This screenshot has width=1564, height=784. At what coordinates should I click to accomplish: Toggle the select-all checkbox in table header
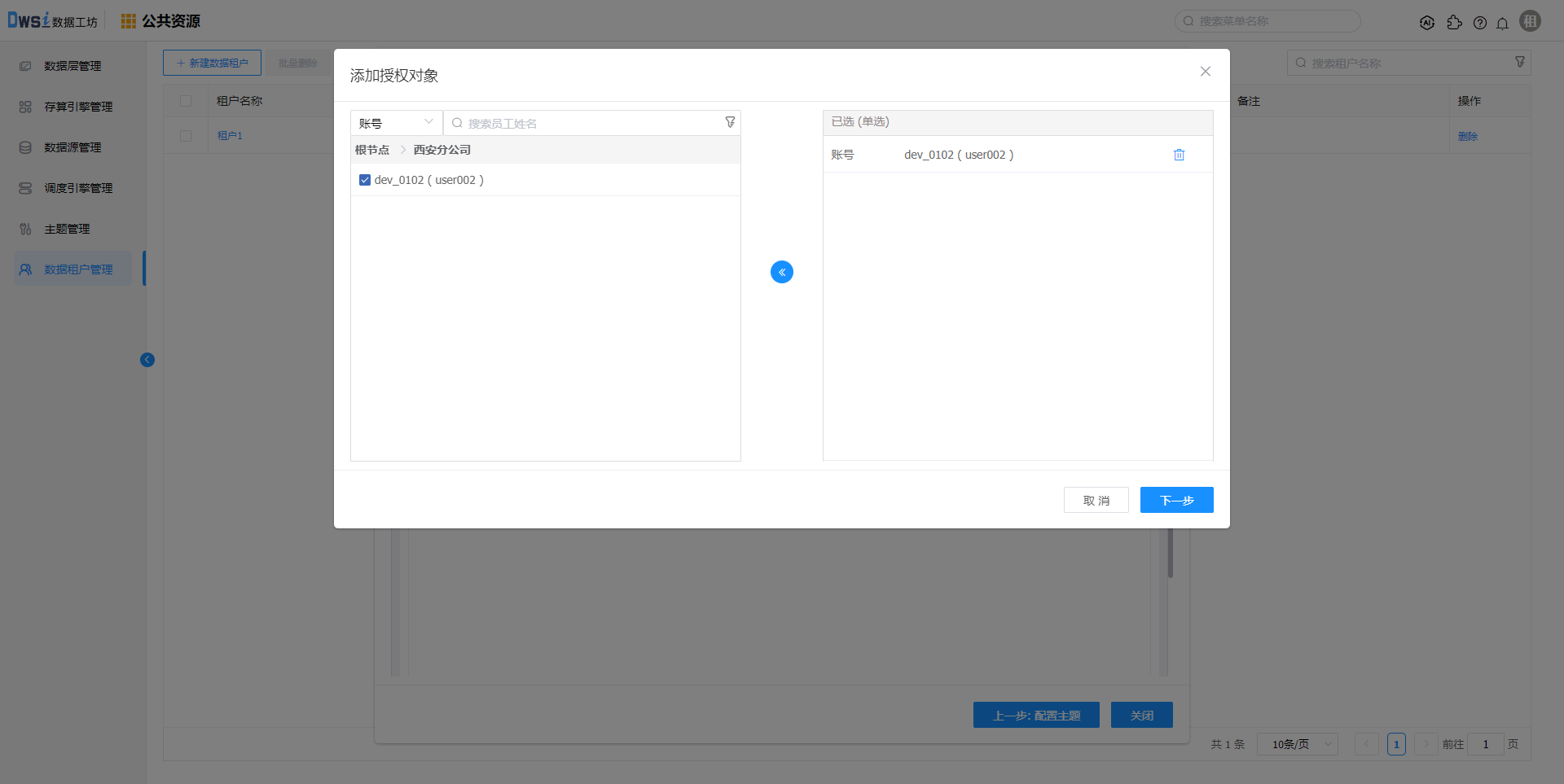click(186, 101)
